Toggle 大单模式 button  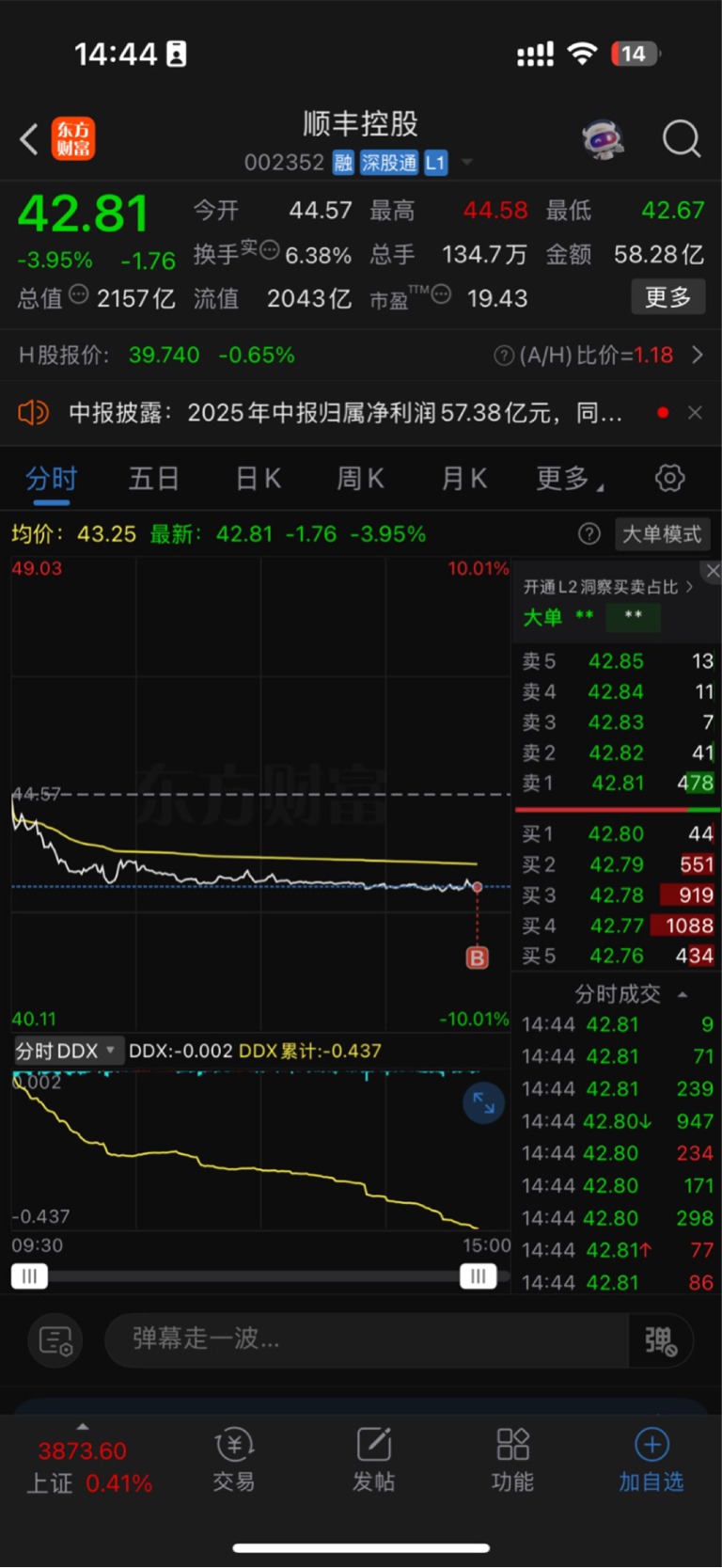pos(662,534)
